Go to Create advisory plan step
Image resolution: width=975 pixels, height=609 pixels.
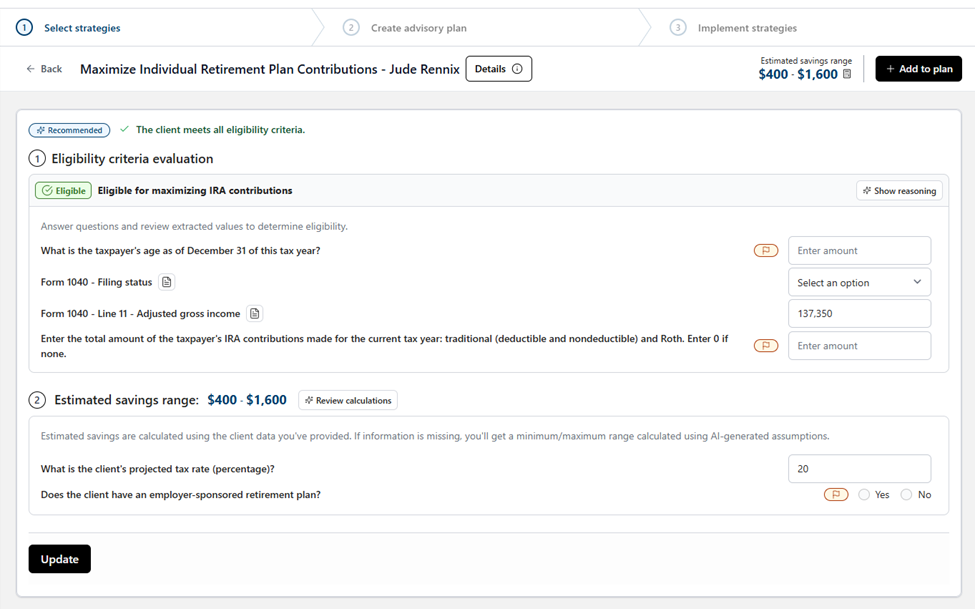(x=418, y=28)
